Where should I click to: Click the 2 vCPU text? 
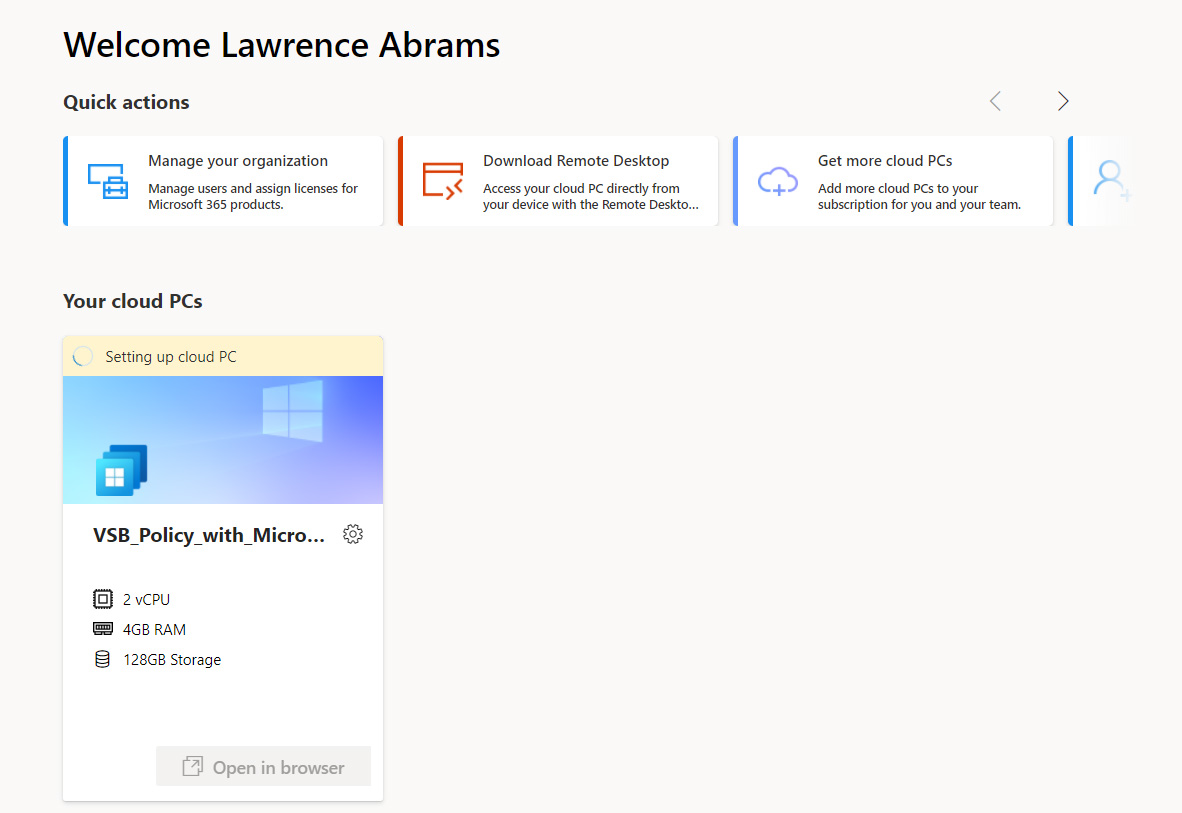[x=146, y=600]
